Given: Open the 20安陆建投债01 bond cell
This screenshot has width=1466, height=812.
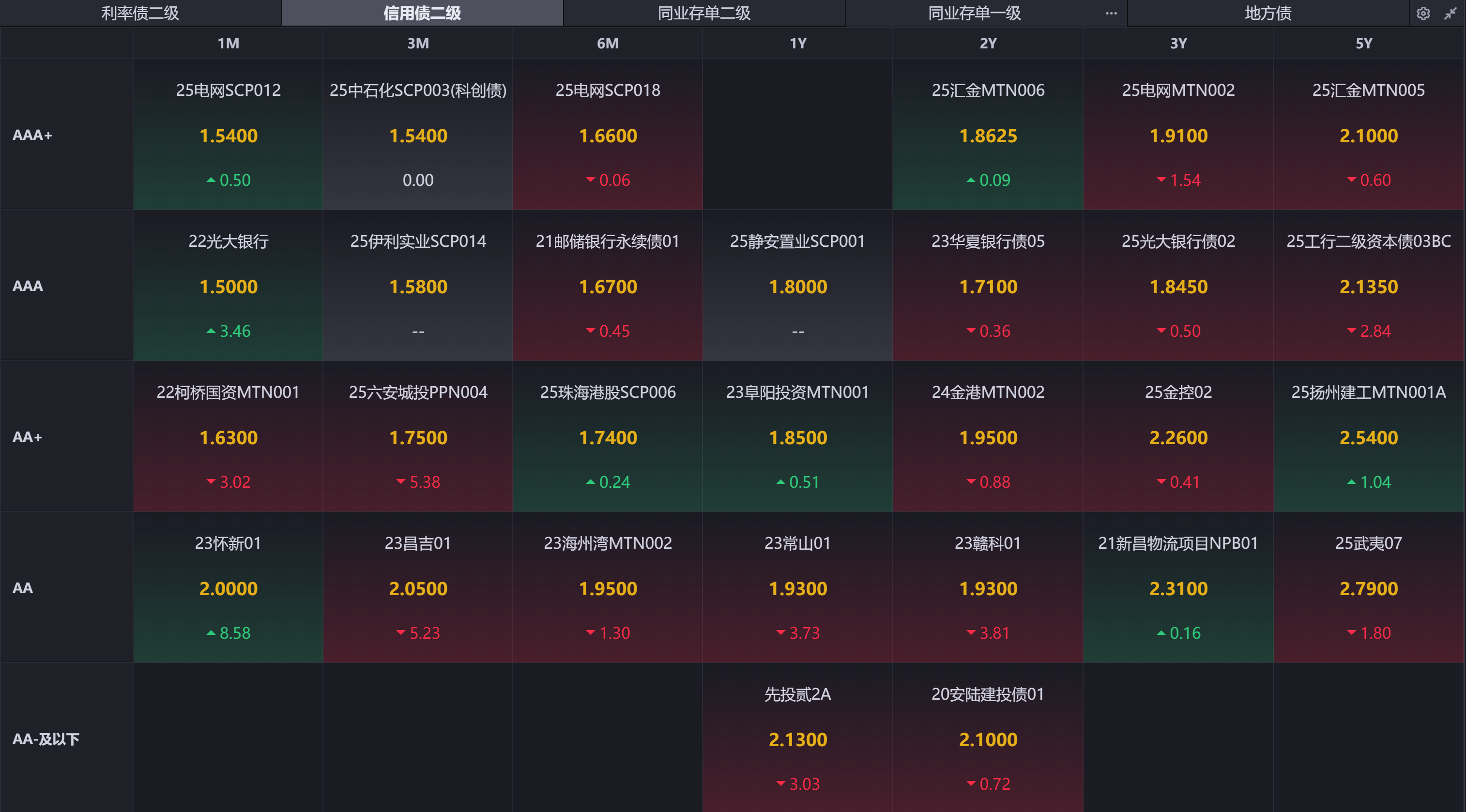Looking at the screenshot, I should tap(988, 738).
